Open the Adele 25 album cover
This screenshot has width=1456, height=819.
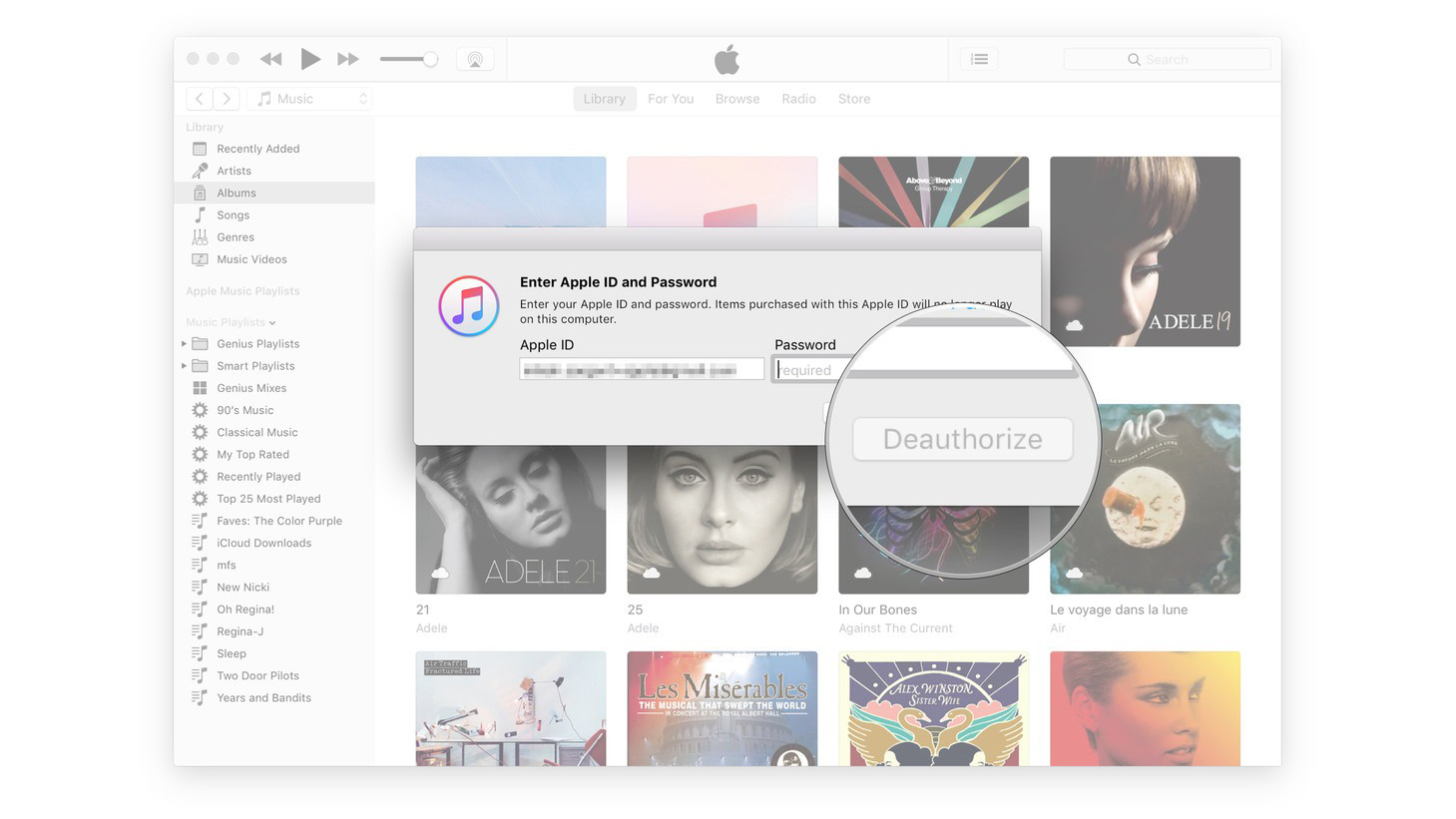pyautogui.click(x=723, y=519)
